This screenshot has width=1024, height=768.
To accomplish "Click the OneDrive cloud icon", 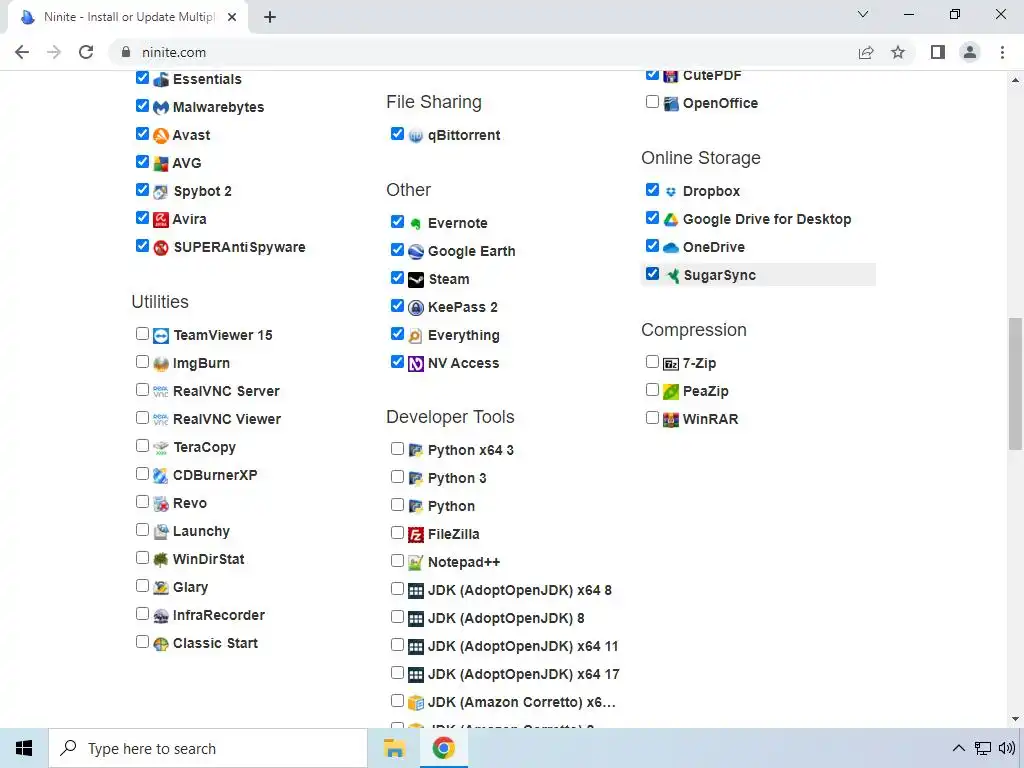I will (671, 248).
